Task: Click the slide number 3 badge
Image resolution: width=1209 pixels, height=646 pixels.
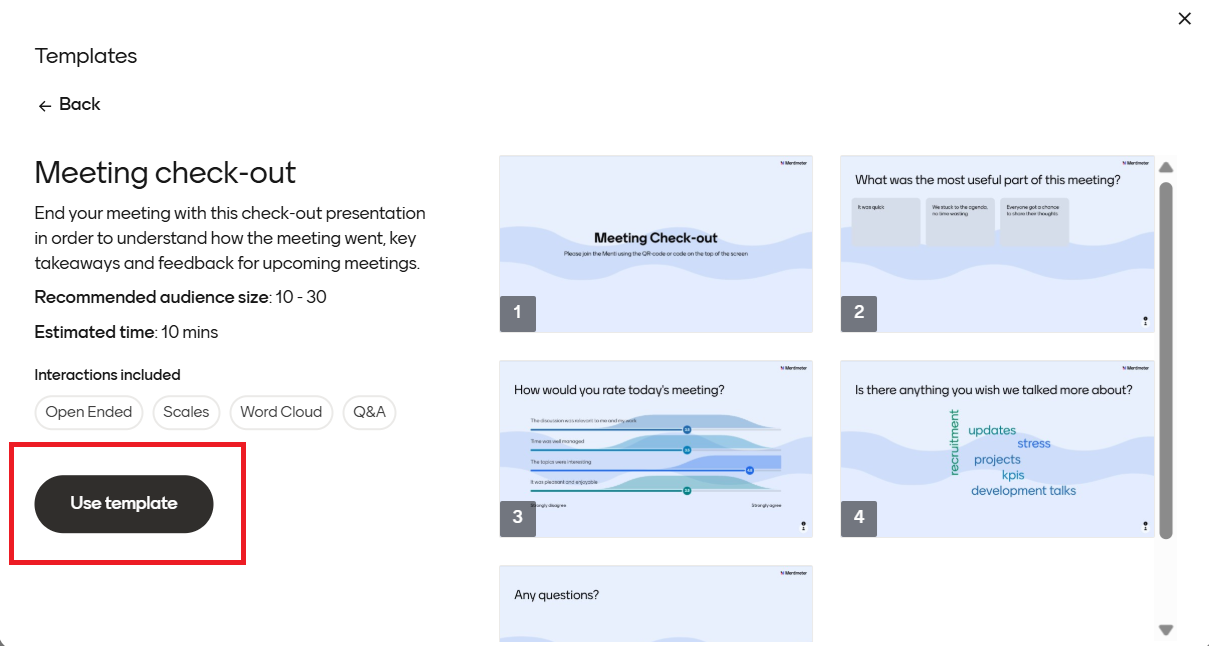Action: (518, 518)
